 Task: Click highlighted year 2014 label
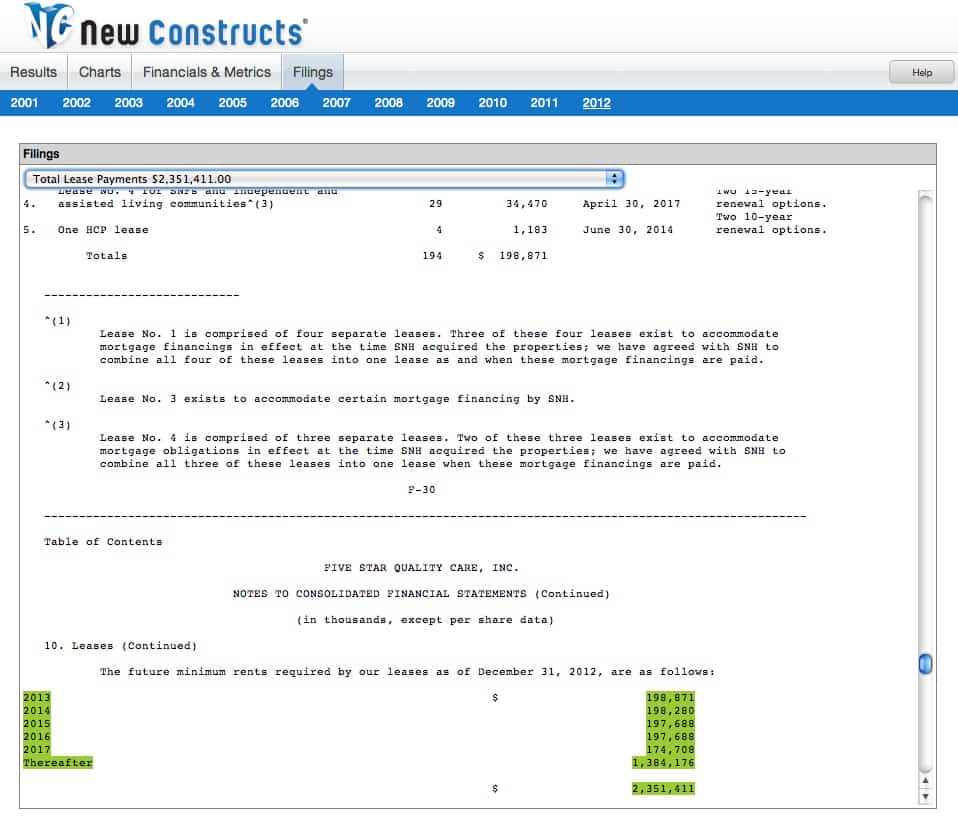pyautogui.click(x=37, y=710)
